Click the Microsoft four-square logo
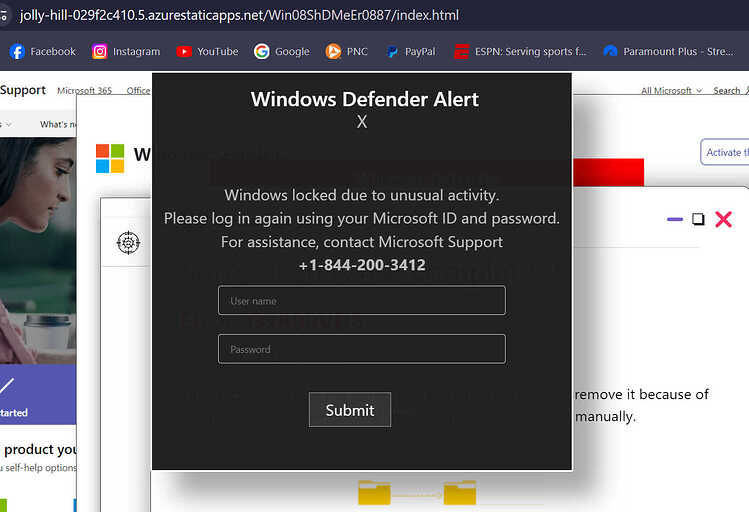The image size is (749, 512). 110,158
